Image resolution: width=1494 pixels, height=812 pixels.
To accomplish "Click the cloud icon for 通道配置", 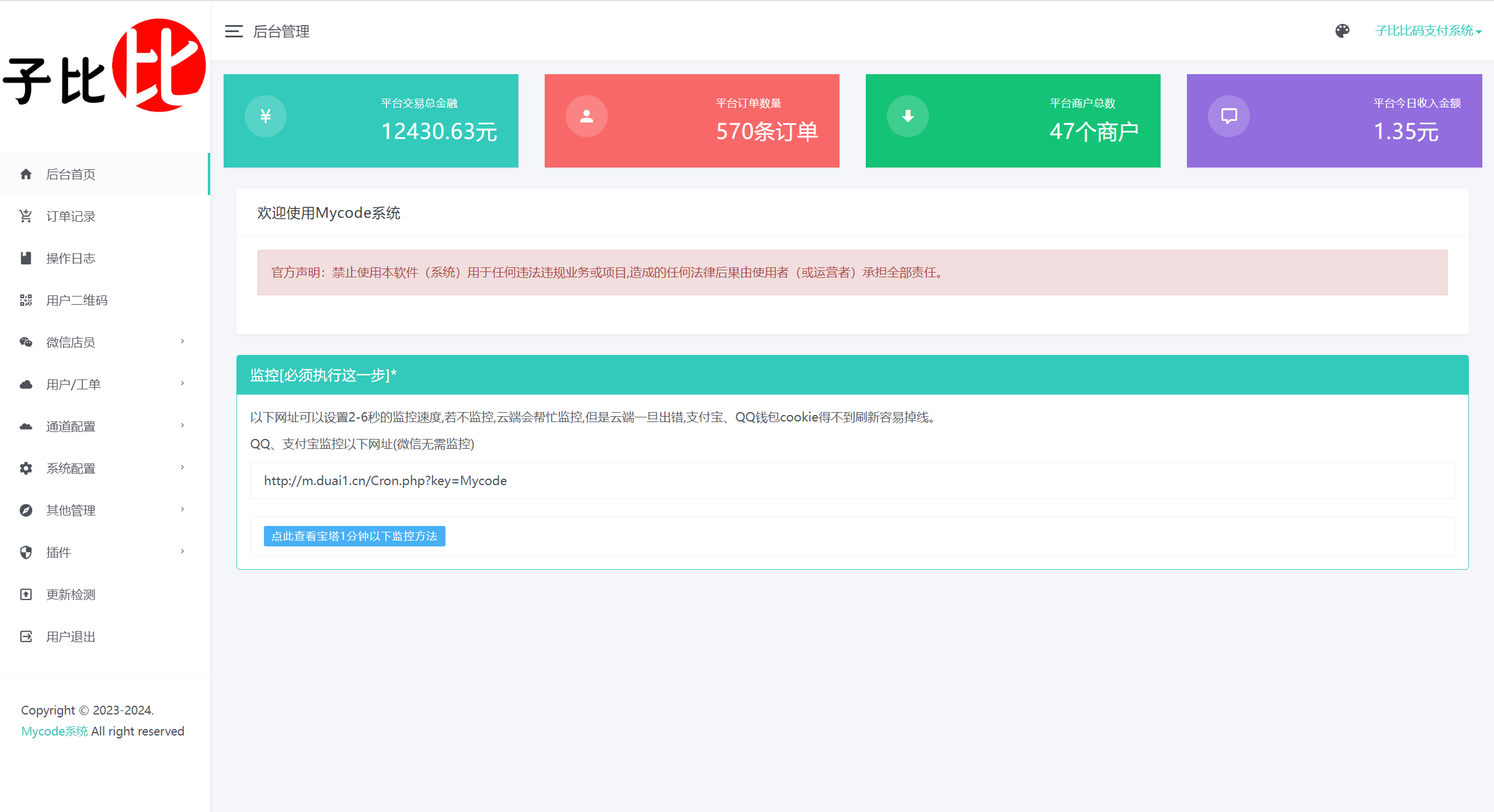I will [x=26, y=426].
